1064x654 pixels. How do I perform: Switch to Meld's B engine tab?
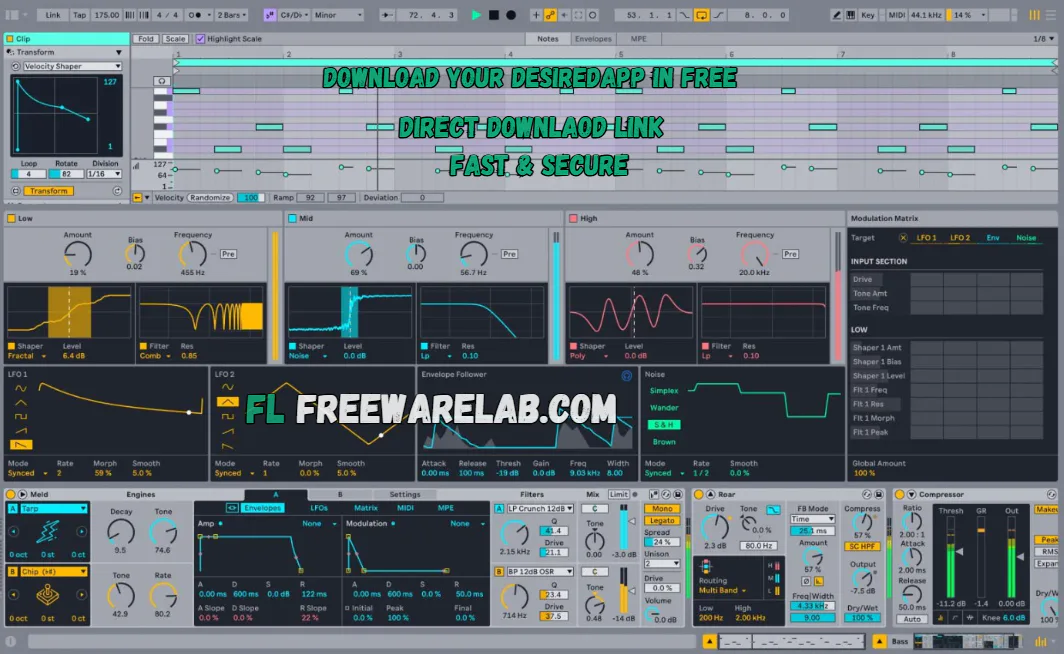point(339,495)
